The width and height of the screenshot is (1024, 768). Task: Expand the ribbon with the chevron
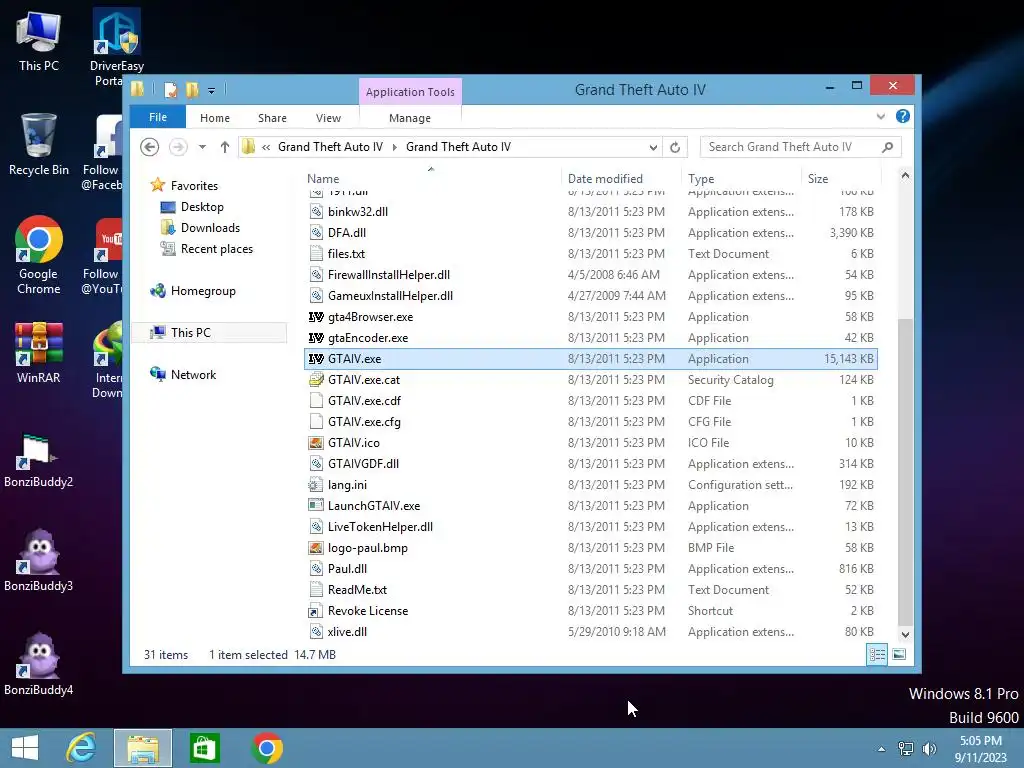(881, 116)
